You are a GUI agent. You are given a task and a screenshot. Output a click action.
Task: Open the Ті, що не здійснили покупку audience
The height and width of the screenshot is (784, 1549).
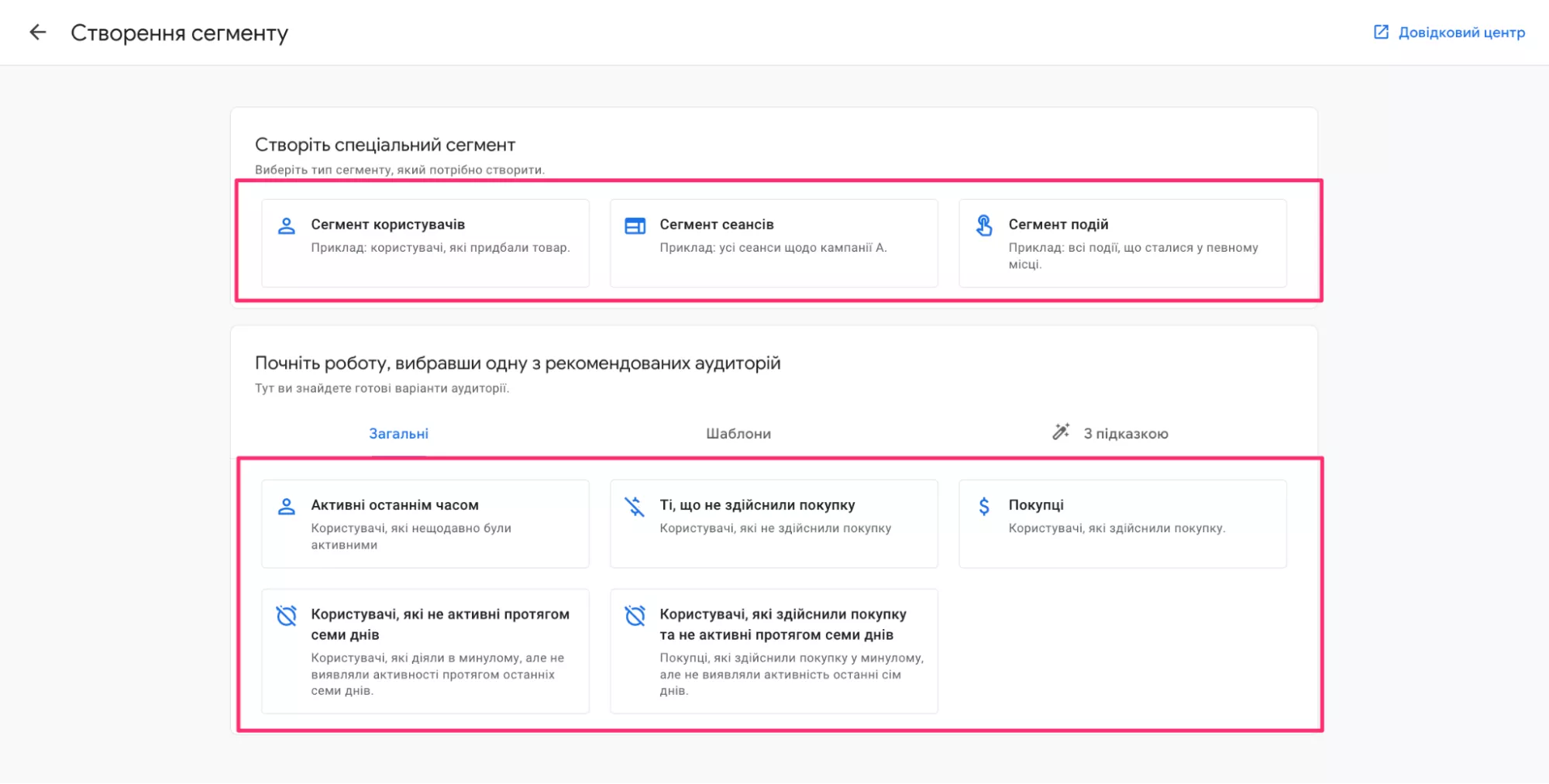pos(773,523)
